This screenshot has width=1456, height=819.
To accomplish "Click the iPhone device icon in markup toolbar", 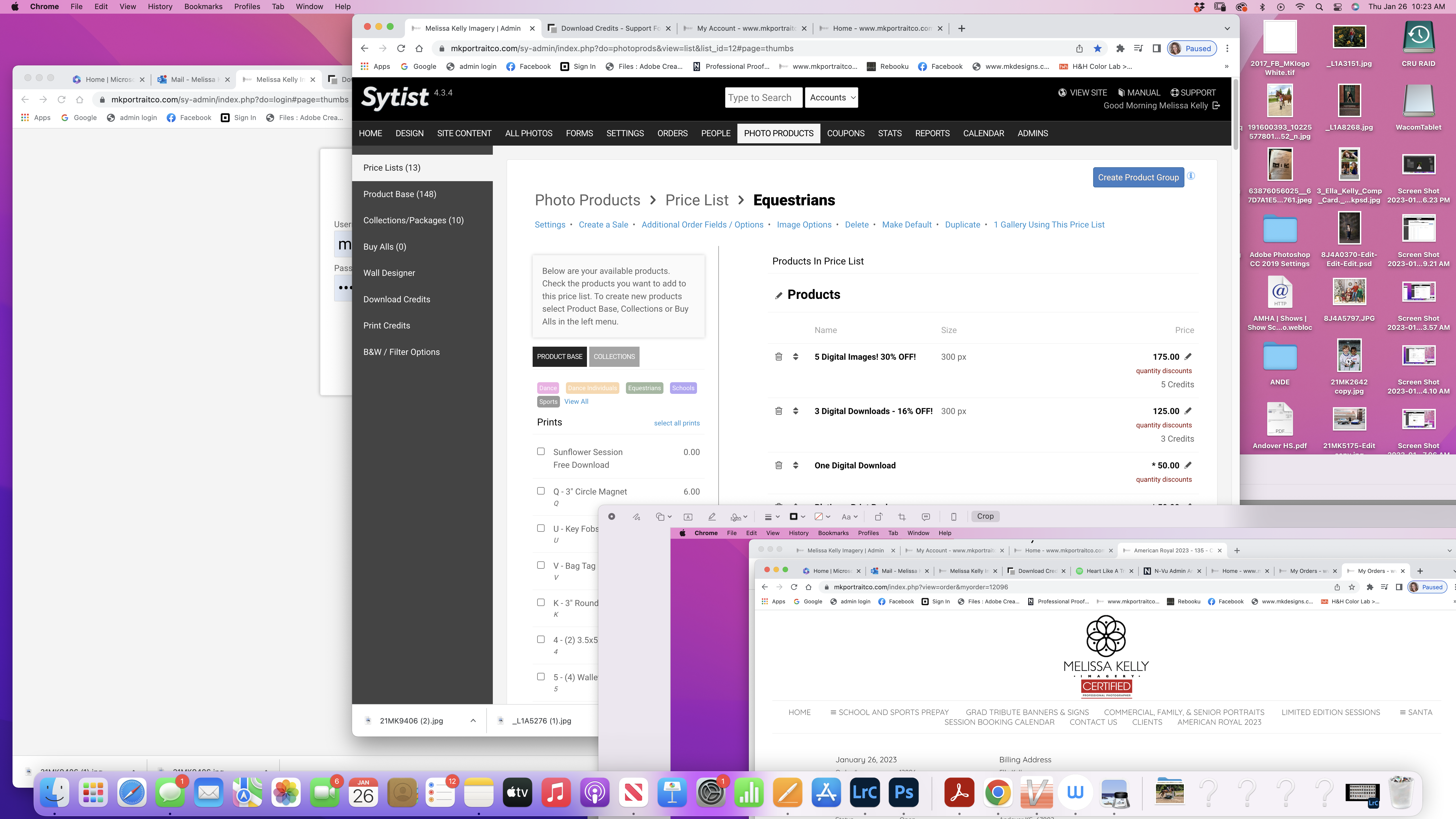I will tap(954, 517).
